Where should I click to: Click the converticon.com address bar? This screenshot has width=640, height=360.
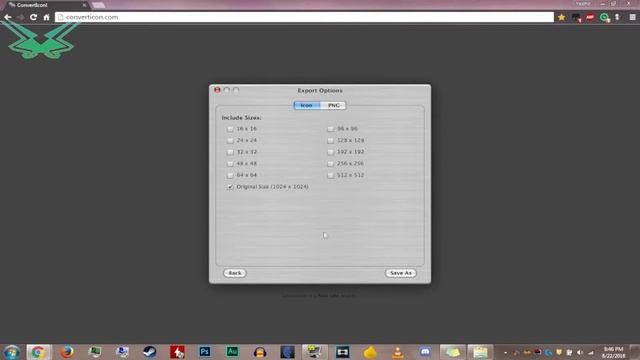click(x=304, y=17)
